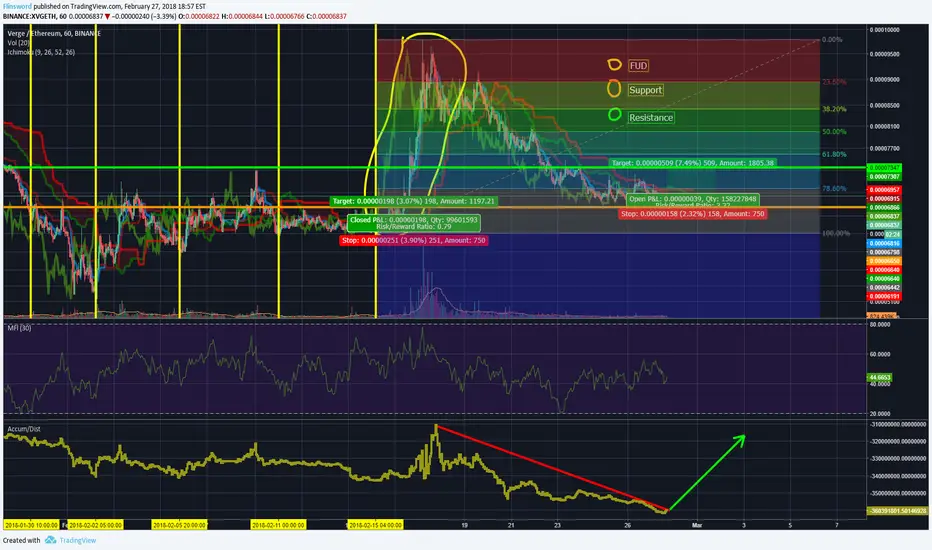Viewport: 932px width, 550px height.
Task: Click the 02:24 bar countdown label
Action: (x=893, y=234)
